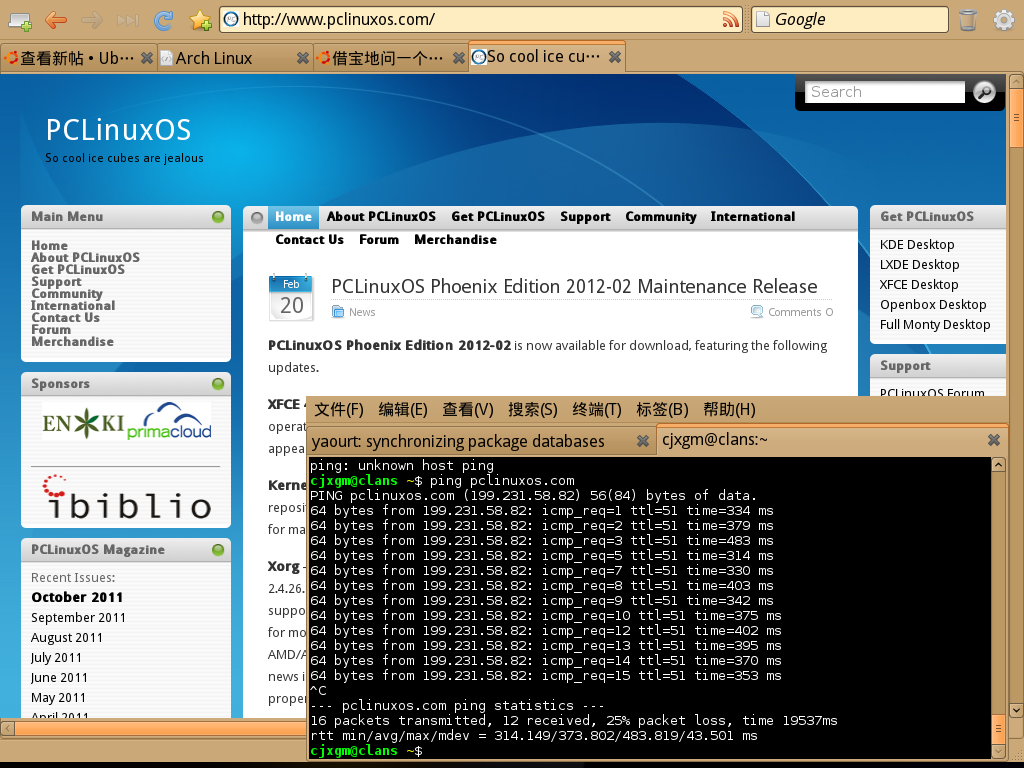The width and height of the screenshot is (1024, 768).
Task: Open Merchandise in the top navigation
Action: point(455,240)
